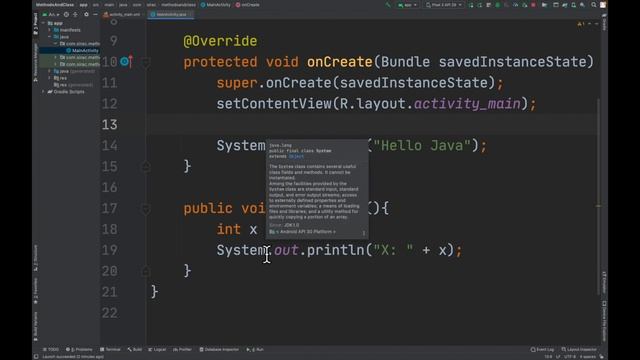
Task: Open the documentation popup options menu
Action: (x=364, y=233)
